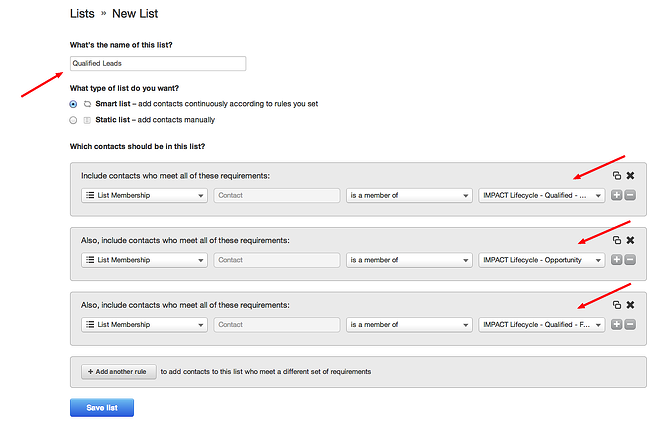Delete the third rule group with X
Viewport: 656px width, 421px height.
coord(630,305)
